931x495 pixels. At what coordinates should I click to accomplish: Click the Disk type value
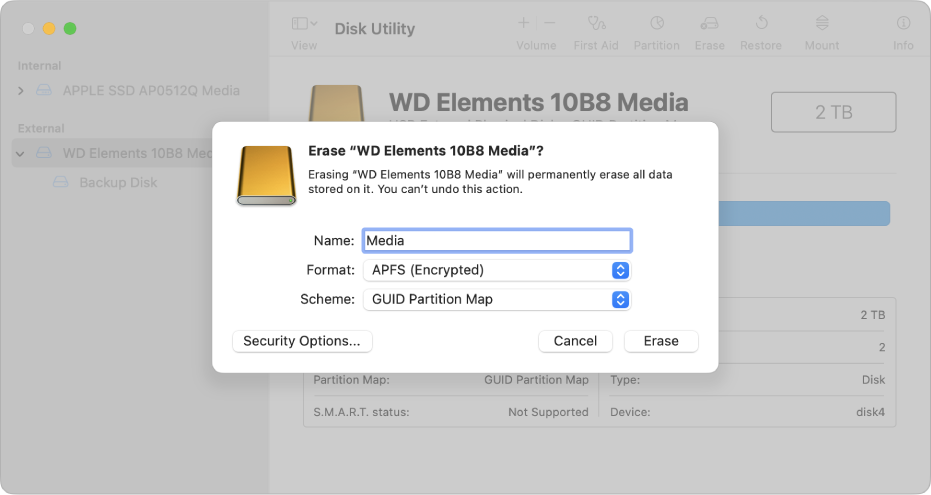873,380
